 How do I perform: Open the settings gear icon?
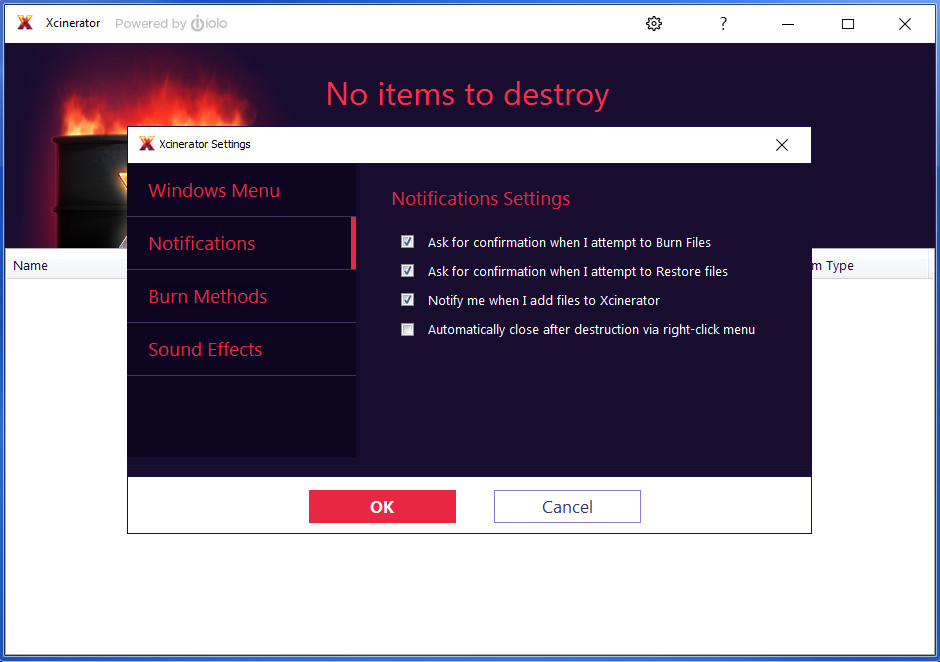tap(654, 23)
